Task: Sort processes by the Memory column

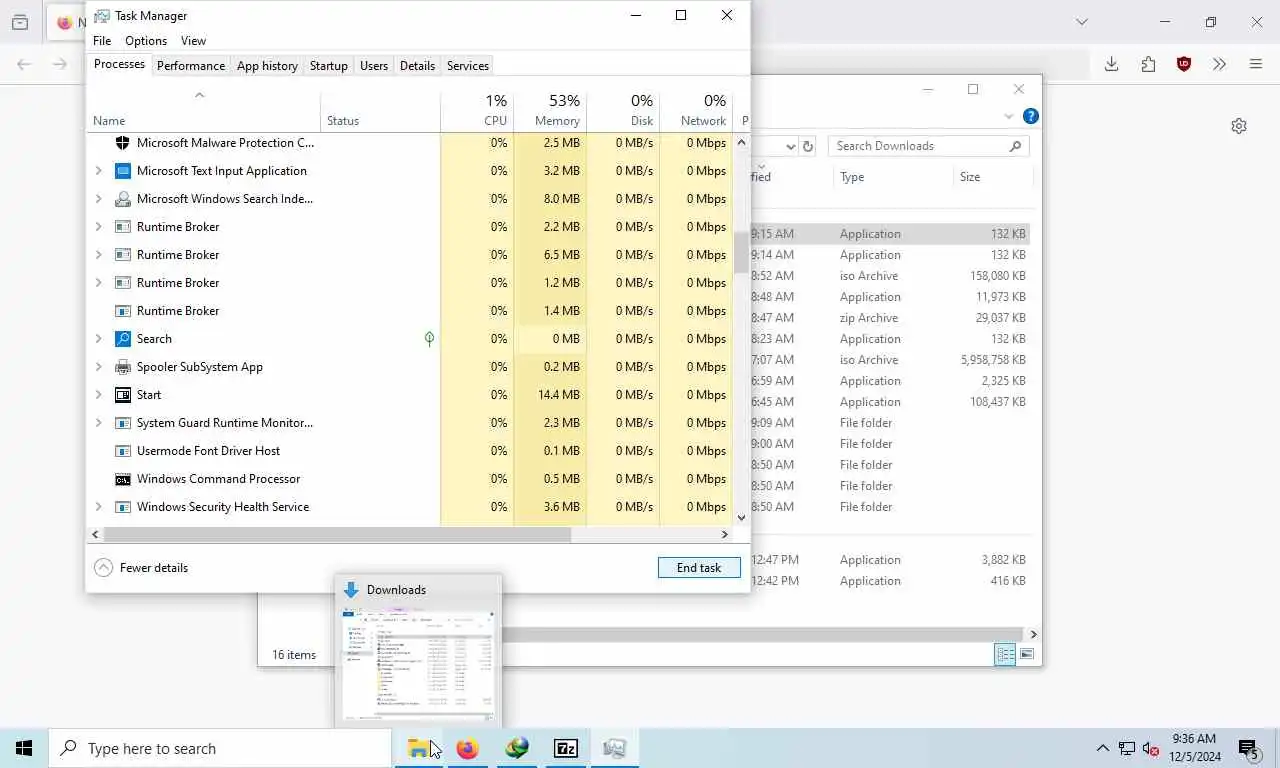Action: pos(550,111)
